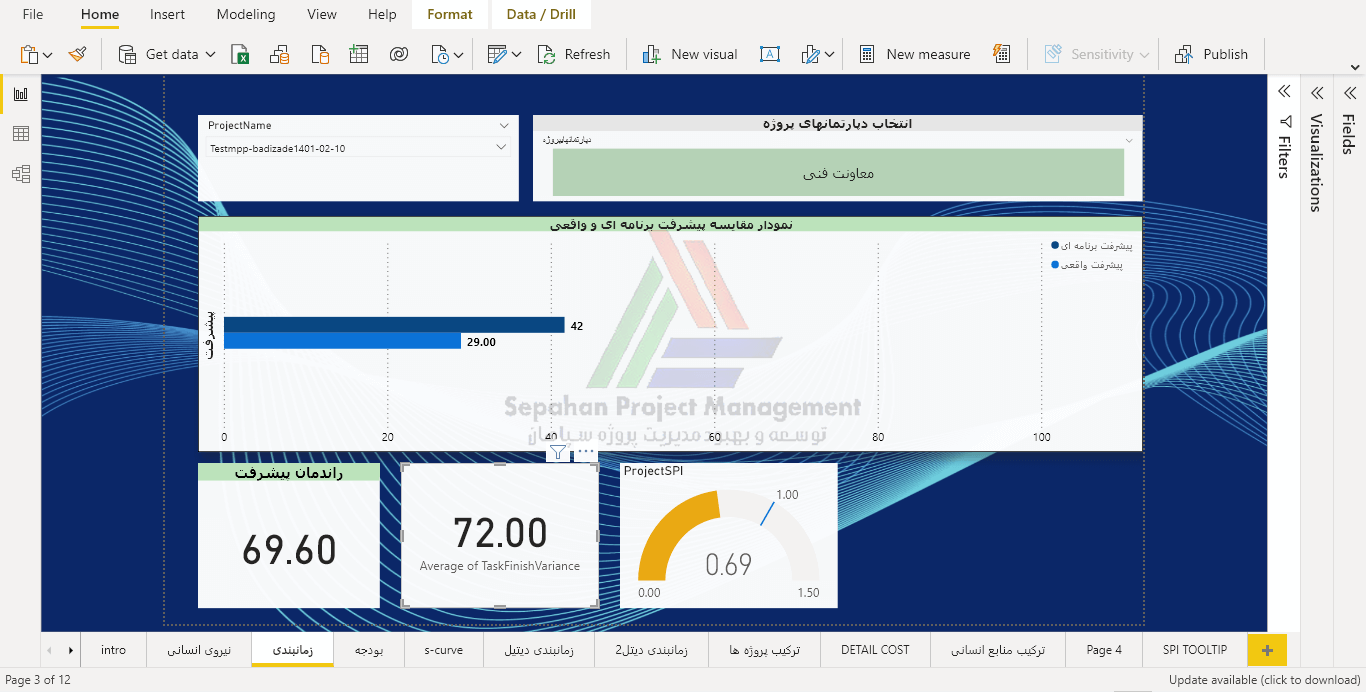Insert a text box from the ribbon
Viewport: 1366px width, 692px height.
pyautogui.click(x=769, y=54)
